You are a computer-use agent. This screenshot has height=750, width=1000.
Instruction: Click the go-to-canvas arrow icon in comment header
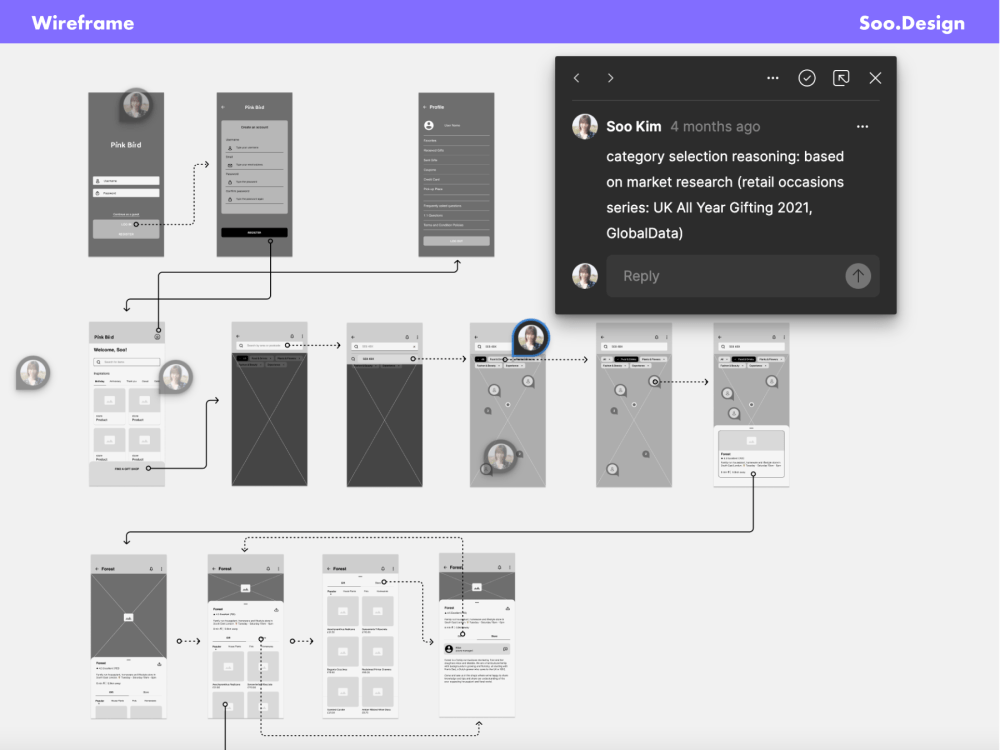tap(840, 78)
